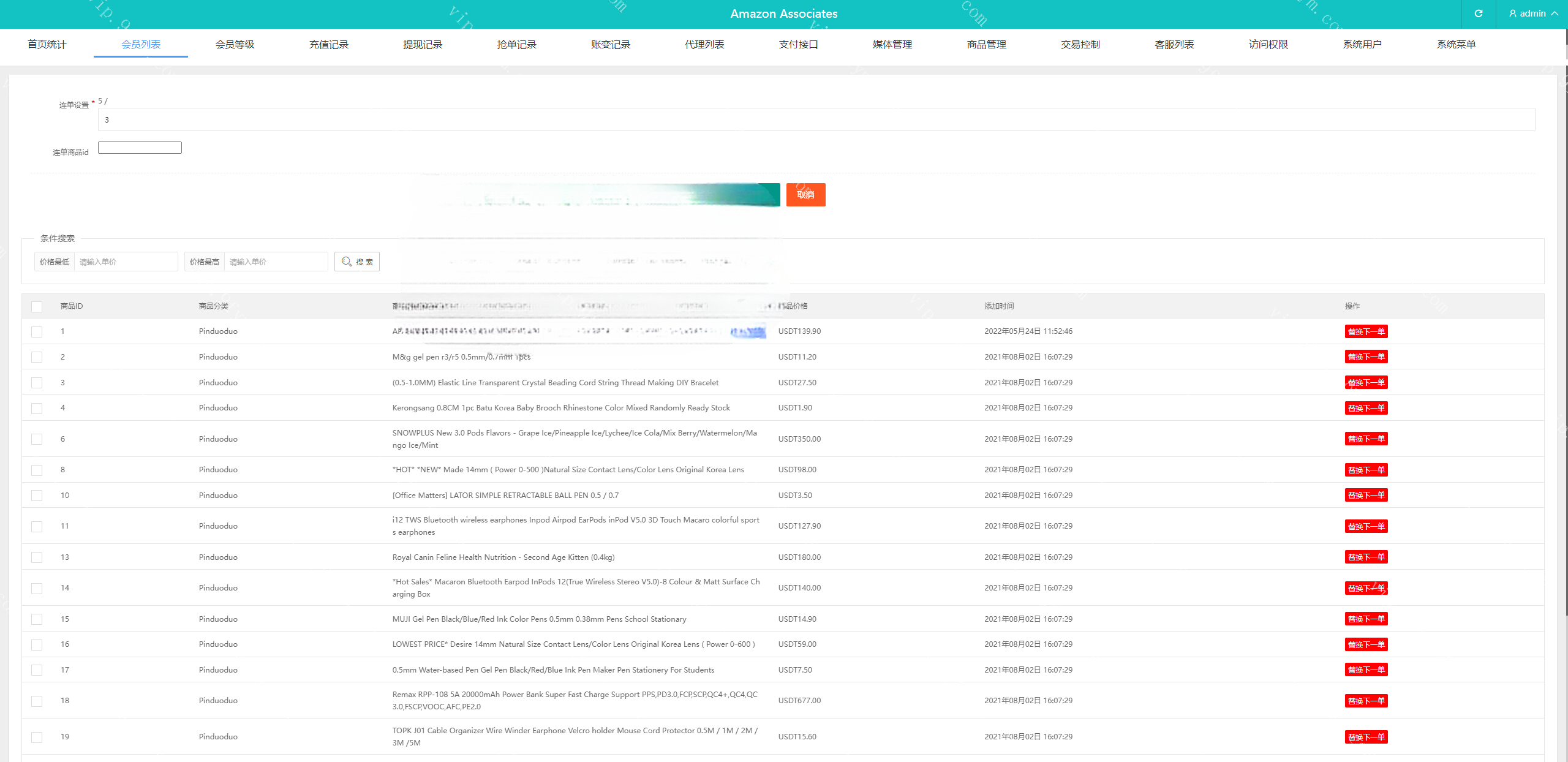This screenshot has width=1568, height=762.
Task: Tick the checkbox for product ID 13
Action: pos(37,557)
